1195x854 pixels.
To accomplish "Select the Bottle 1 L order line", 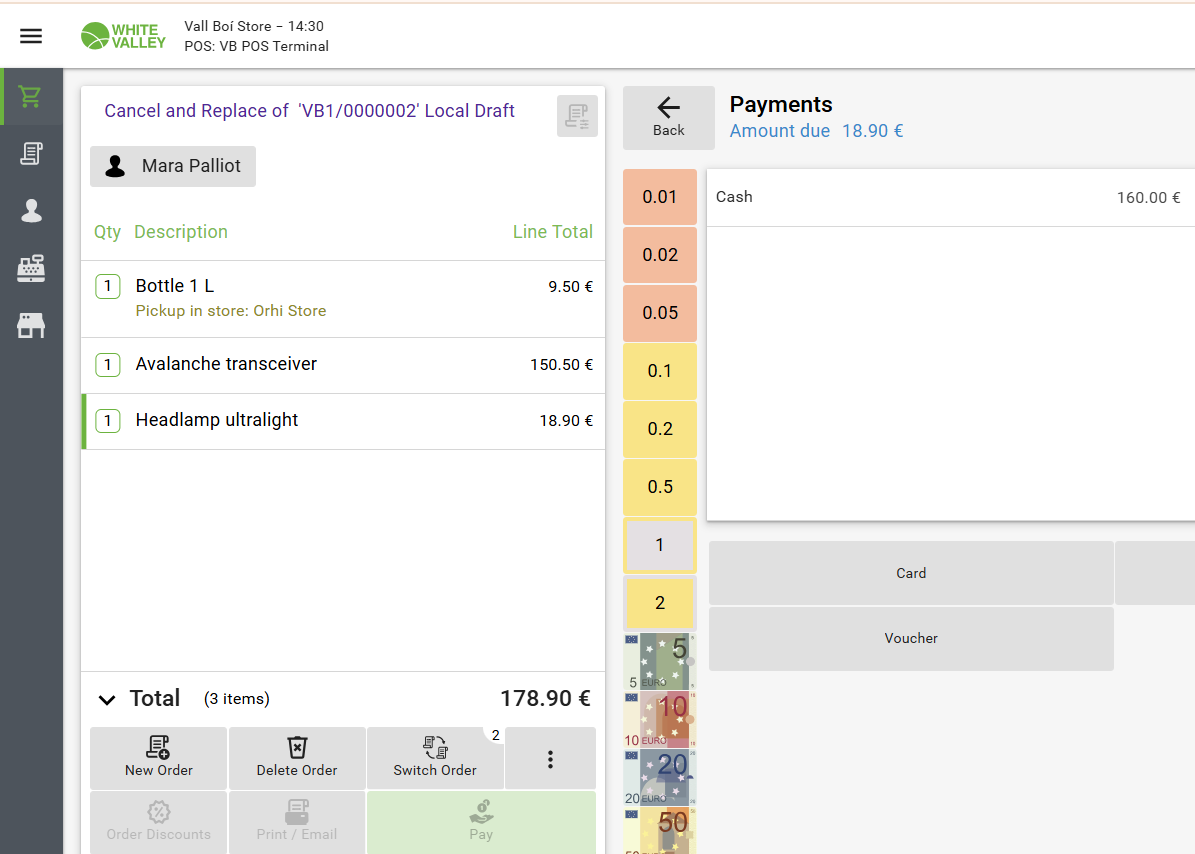I will 343,299.
